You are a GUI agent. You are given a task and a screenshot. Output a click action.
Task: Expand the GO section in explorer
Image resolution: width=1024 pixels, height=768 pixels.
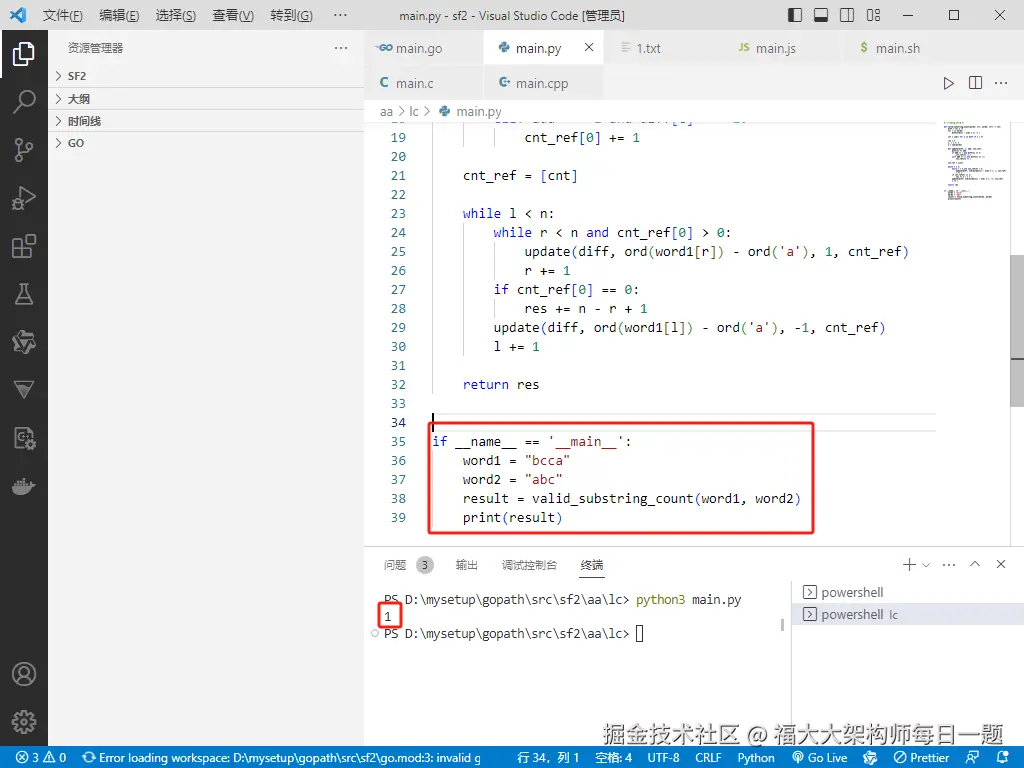(x=206, y=143)
